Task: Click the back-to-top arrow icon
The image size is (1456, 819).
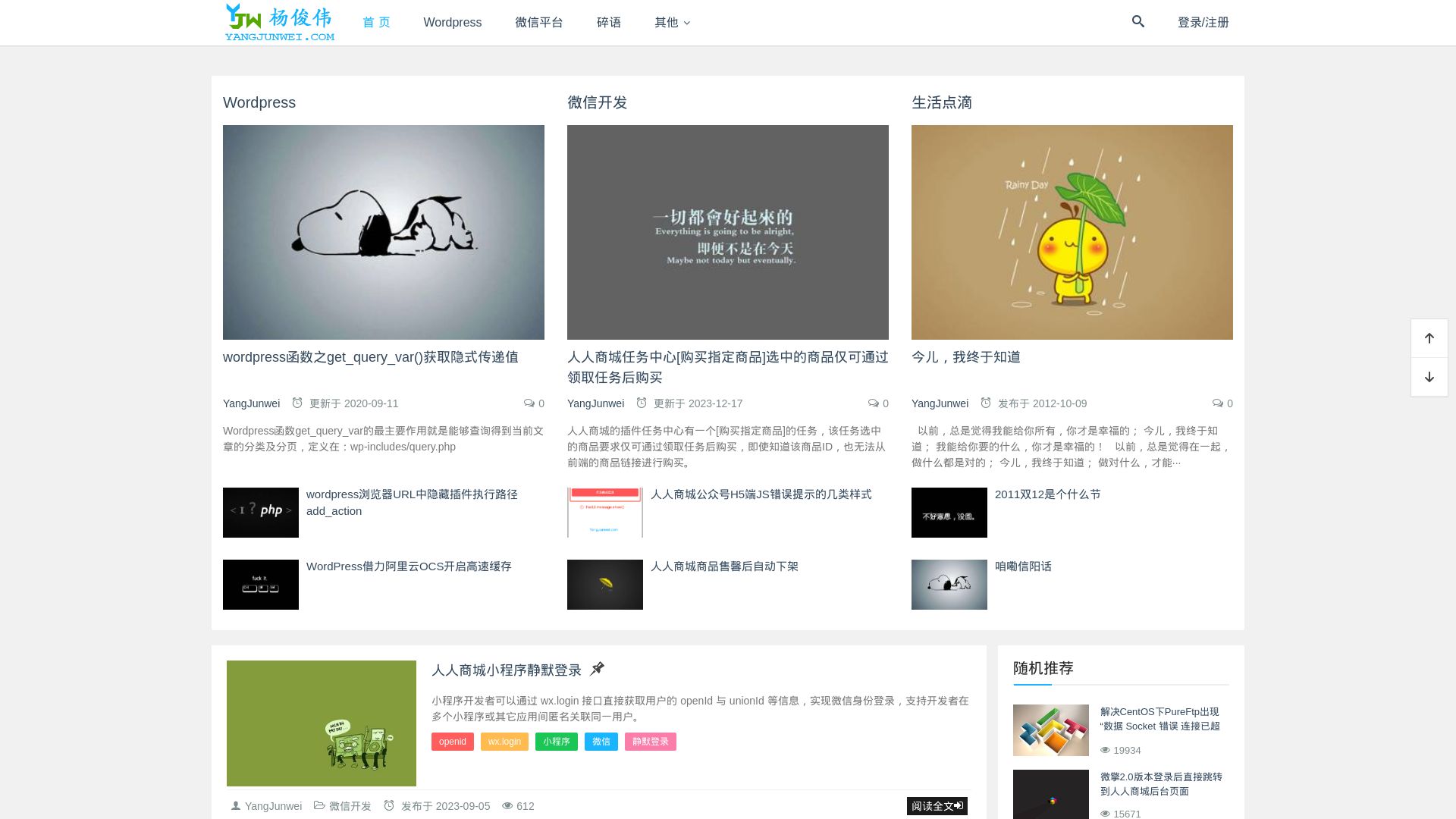Action: (x=1429, y=338)
